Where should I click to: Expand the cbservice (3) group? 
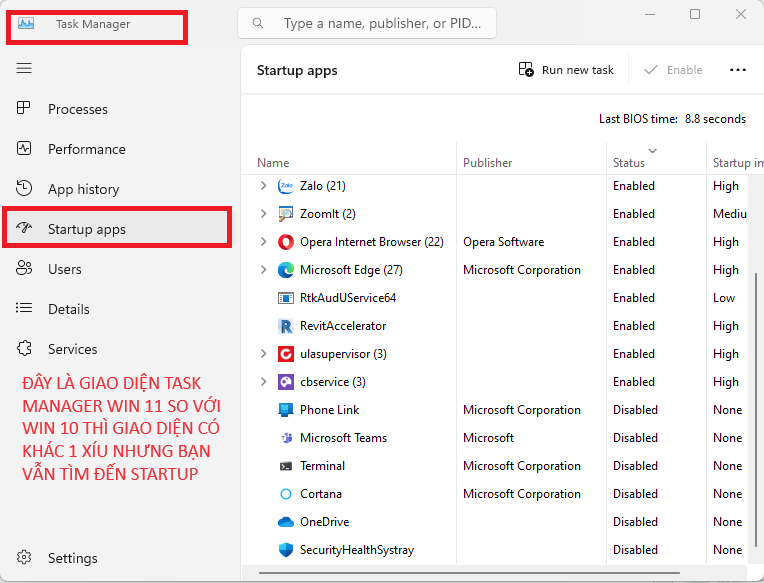click(x=264, y=382)
